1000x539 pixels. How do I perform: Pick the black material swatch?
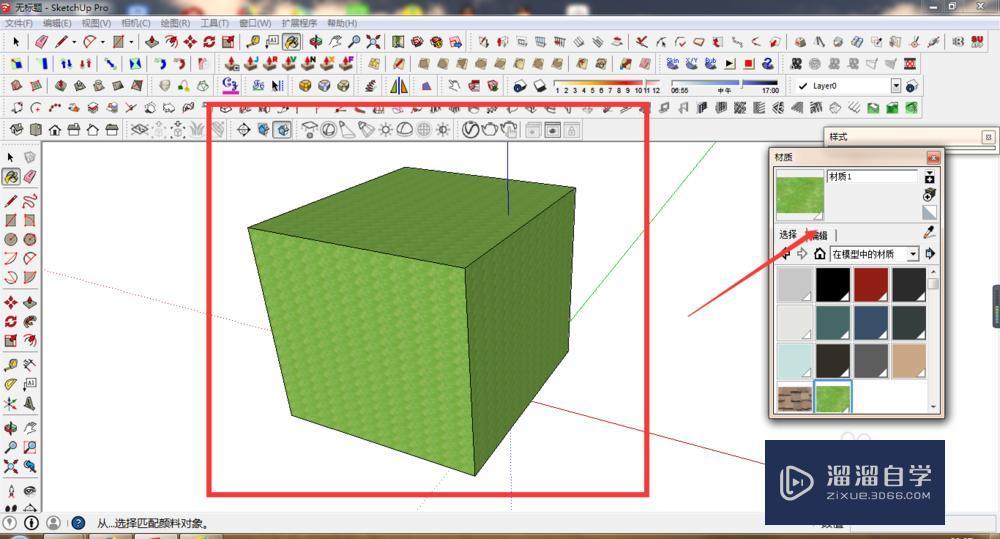pyautogui.click(x=833, y=284)
